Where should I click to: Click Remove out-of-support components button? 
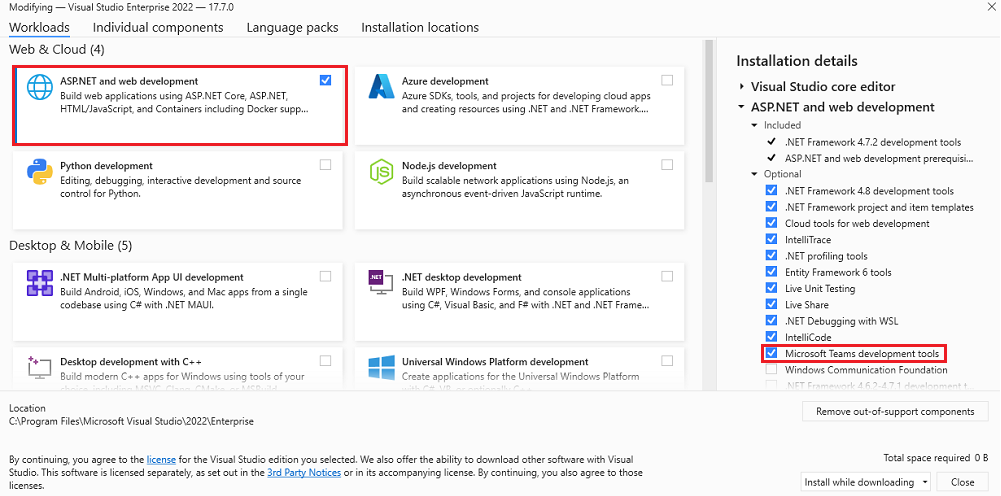(x=895, y=412)
